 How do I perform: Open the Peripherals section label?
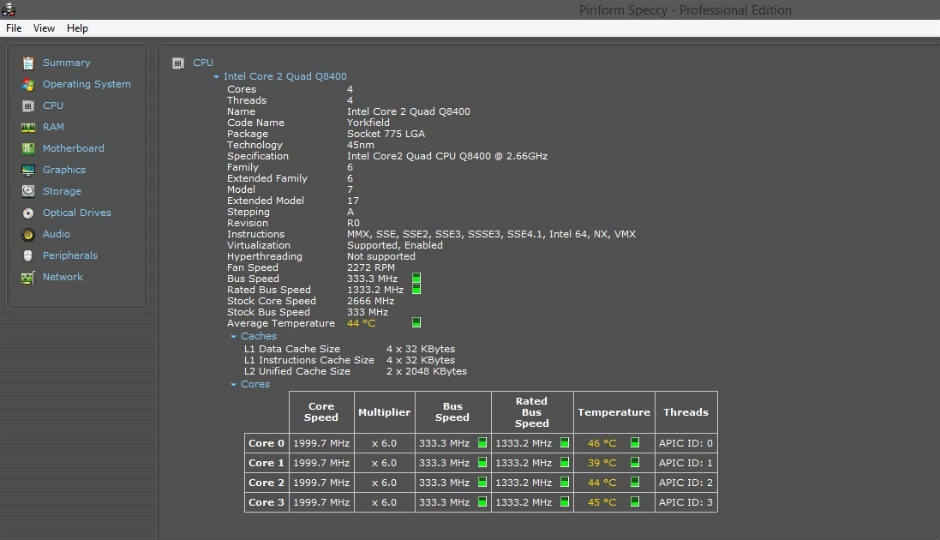tap(70, 256)
